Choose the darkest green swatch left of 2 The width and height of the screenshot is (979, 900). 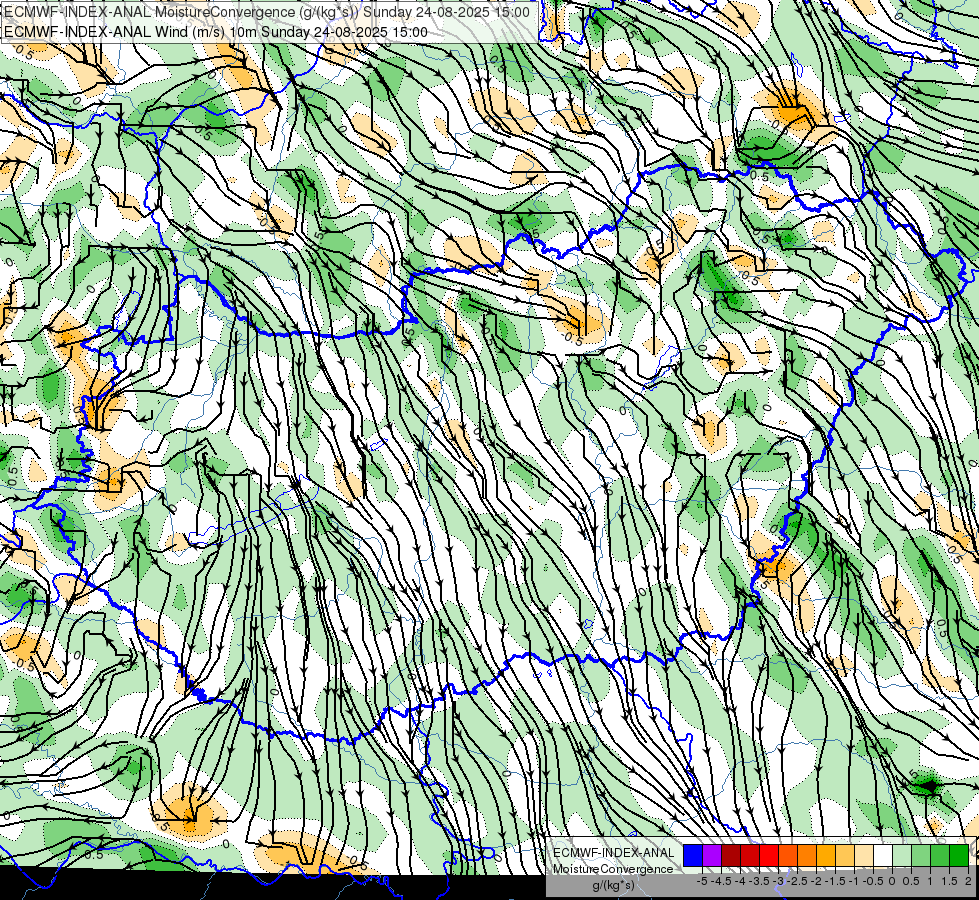(x=959, y=855)
